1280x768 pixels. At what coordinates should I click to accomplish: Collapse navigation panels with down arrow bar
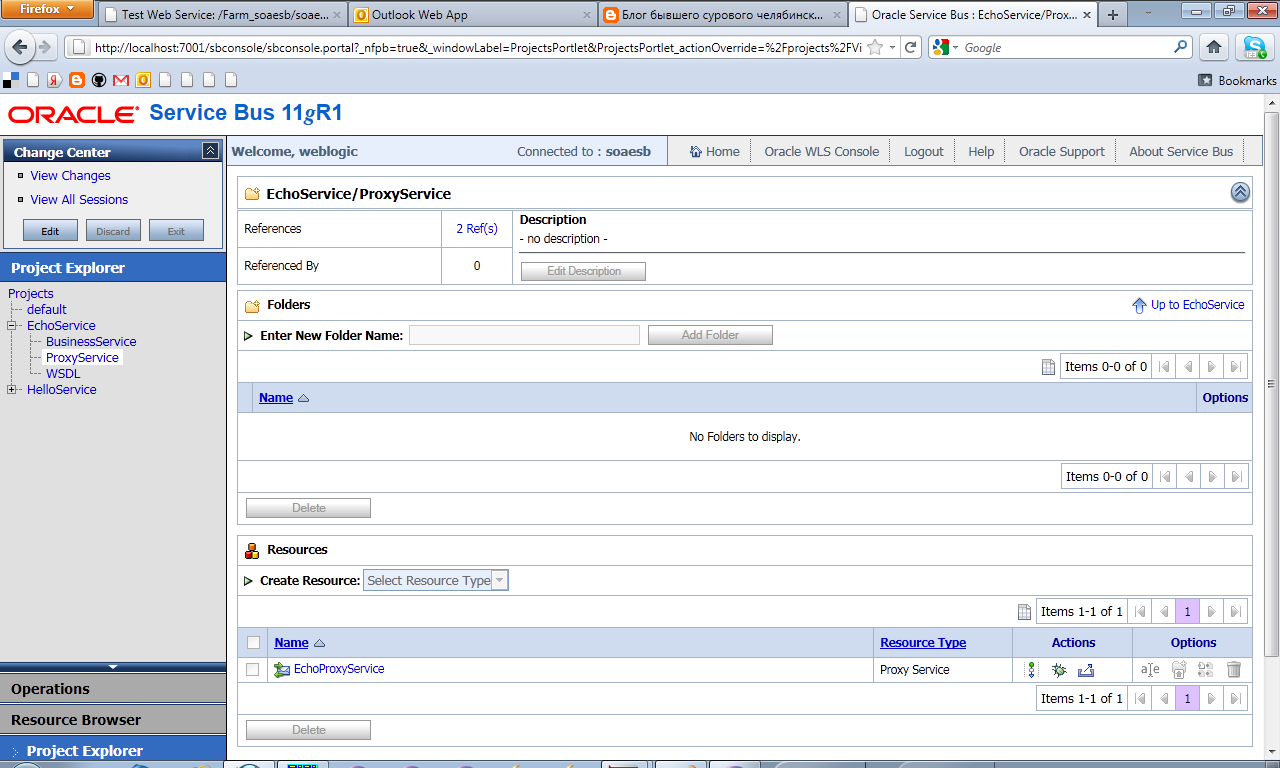coord(113,666)
